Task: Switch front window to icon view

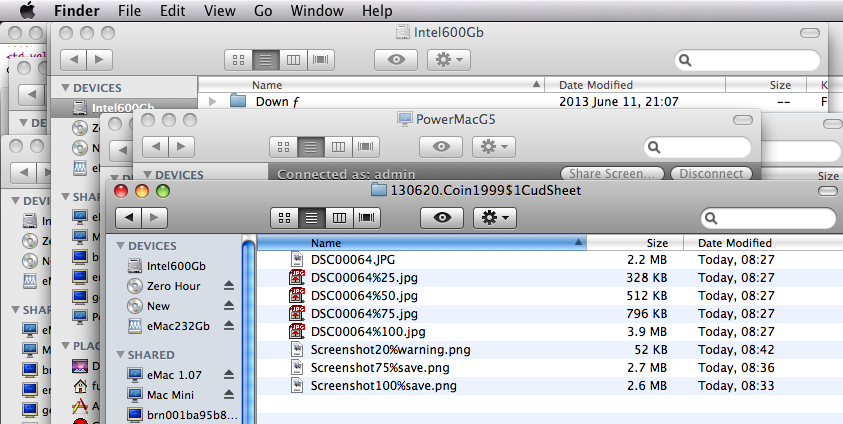Action: coord(284,218)
